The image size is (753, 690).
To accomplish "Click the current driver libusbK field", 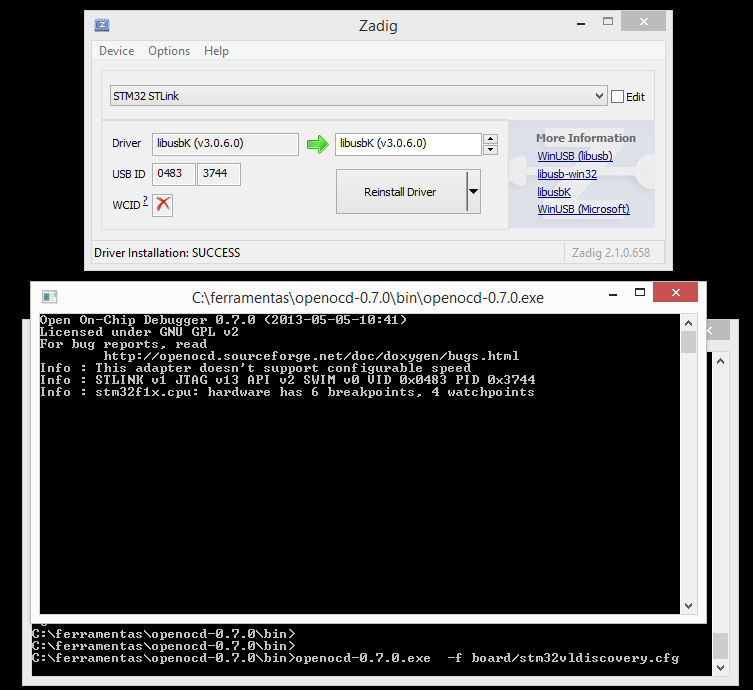I will tap(225, 144).
